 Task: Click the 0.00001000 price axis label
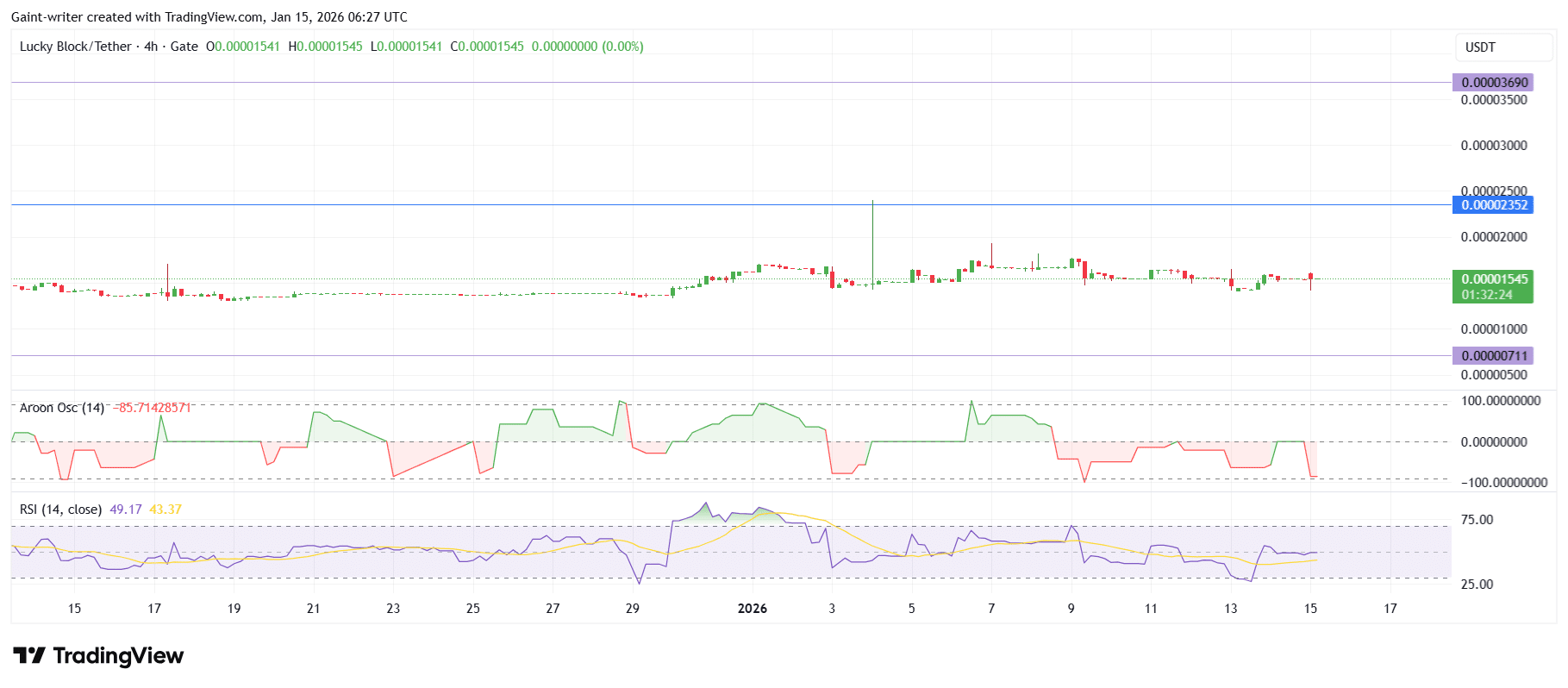pos(1494,329)
